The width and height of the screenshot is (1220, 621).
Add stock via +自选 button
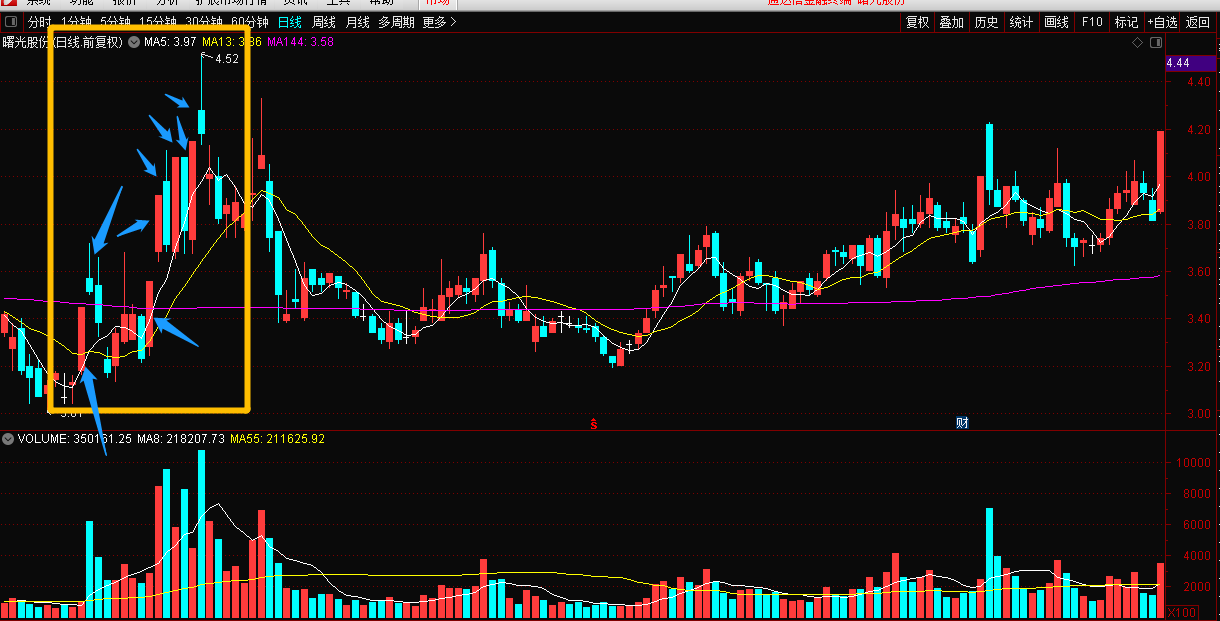click(1163, 22)
